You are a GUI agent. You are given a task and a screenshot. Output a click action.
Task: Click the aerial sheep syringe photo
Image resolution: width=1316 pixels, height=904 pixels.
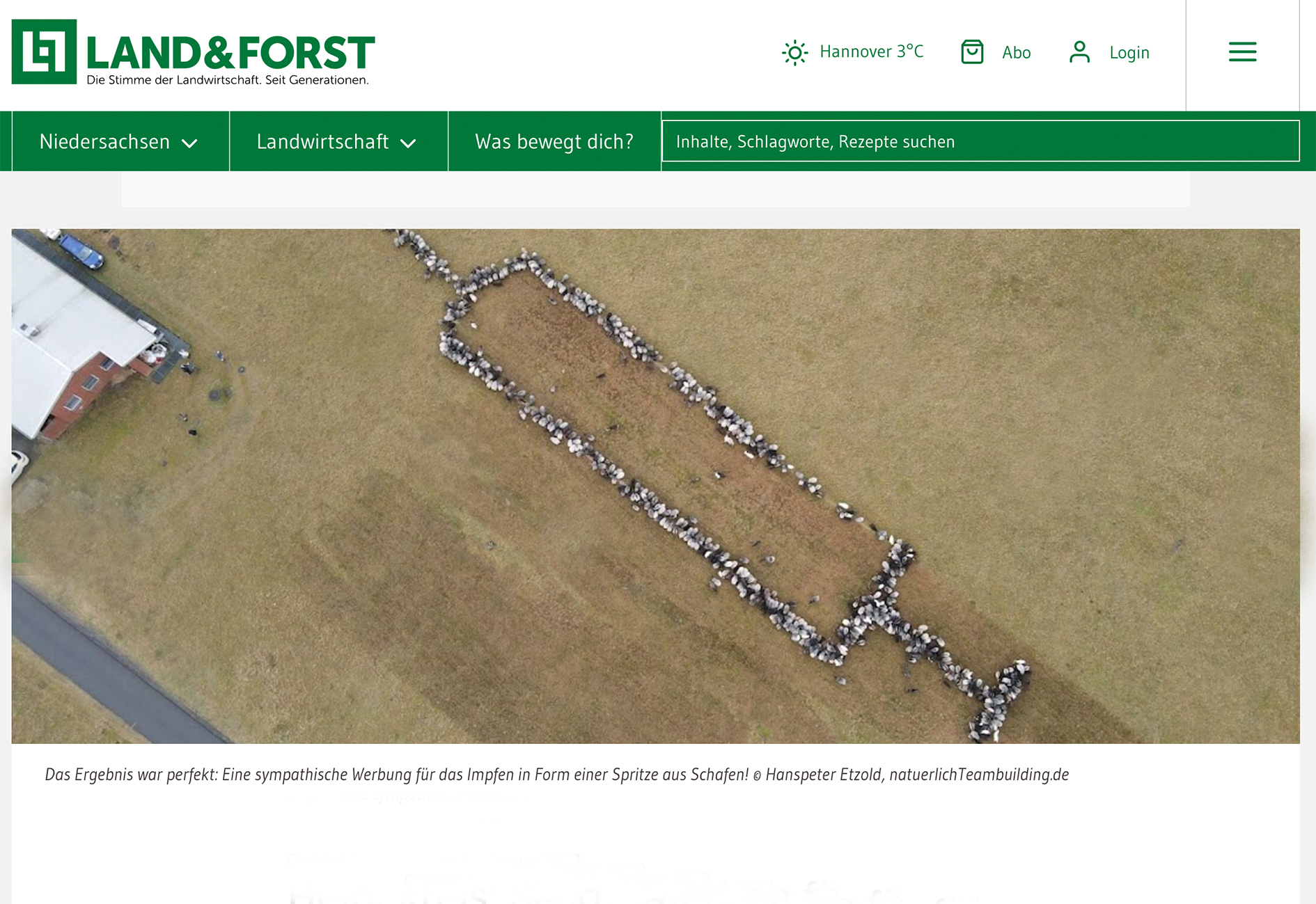tap(655, 486)
